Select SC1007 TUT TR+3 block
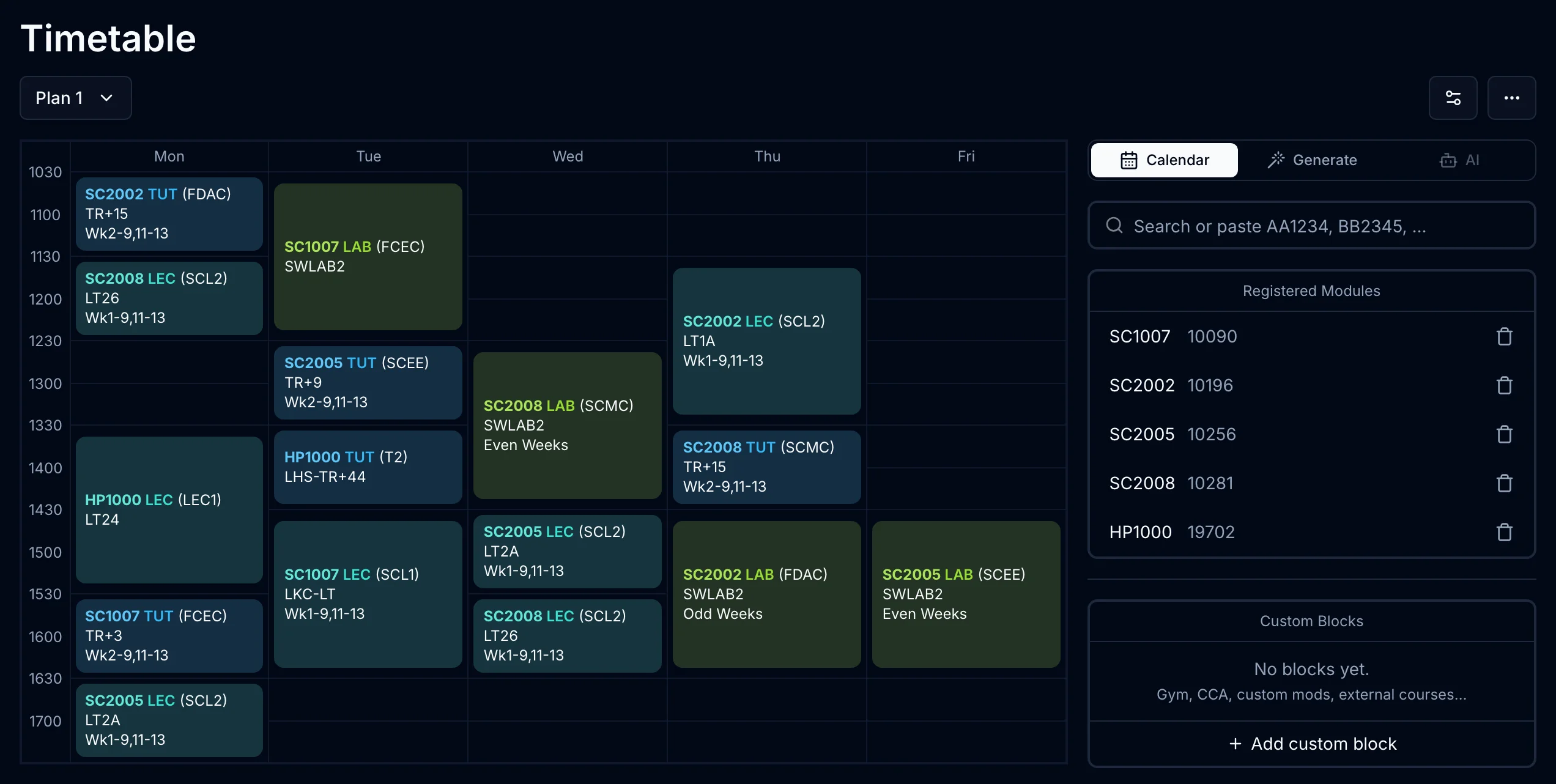 pyautogui.click(x=169, y=635)
